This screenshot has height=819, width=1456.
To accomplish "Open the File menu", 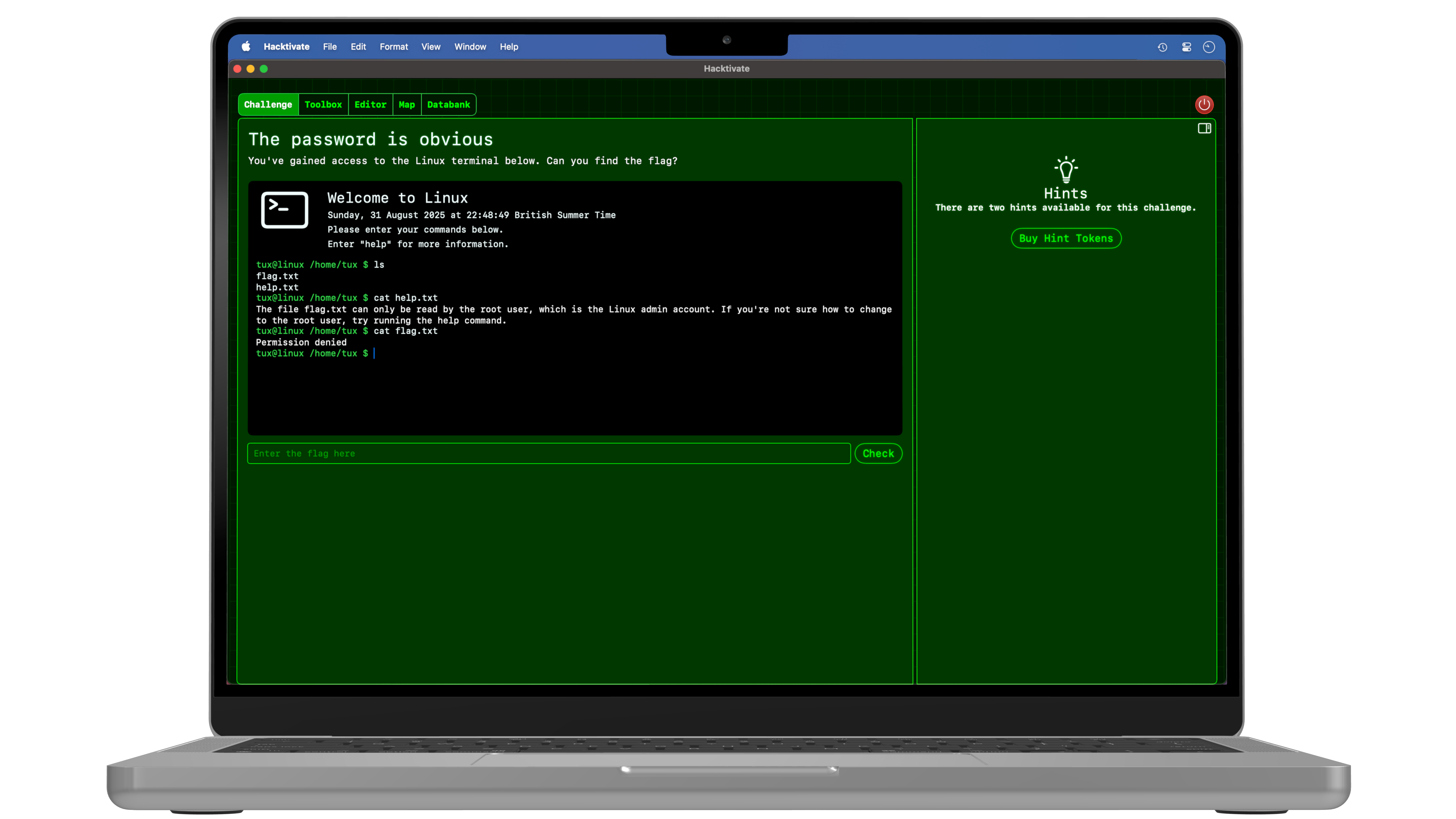I will [x=329, y=47].
